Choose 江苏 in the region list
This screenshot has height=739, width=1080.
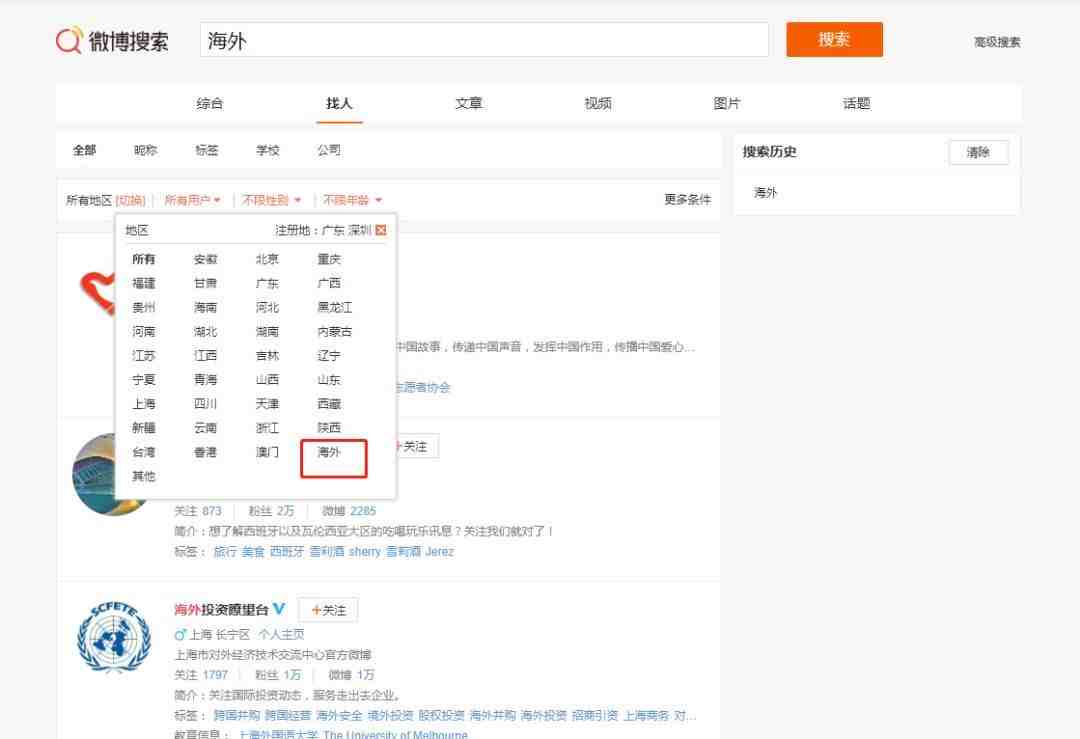pyautogui.click(x=143, y=355)
